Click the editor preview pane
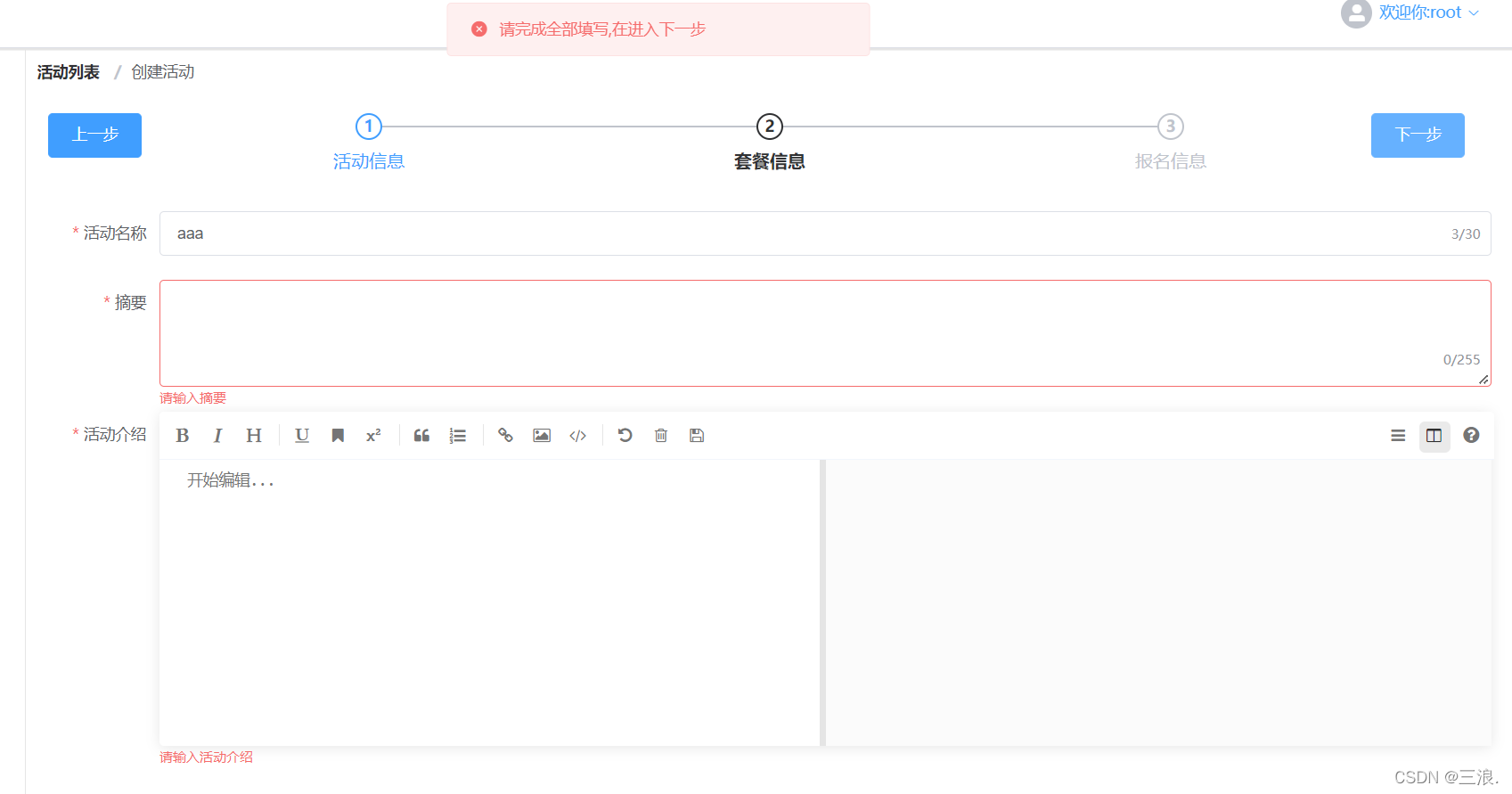The height and width of the screenshot is (794, 1512). click(x=1158, y=602)
